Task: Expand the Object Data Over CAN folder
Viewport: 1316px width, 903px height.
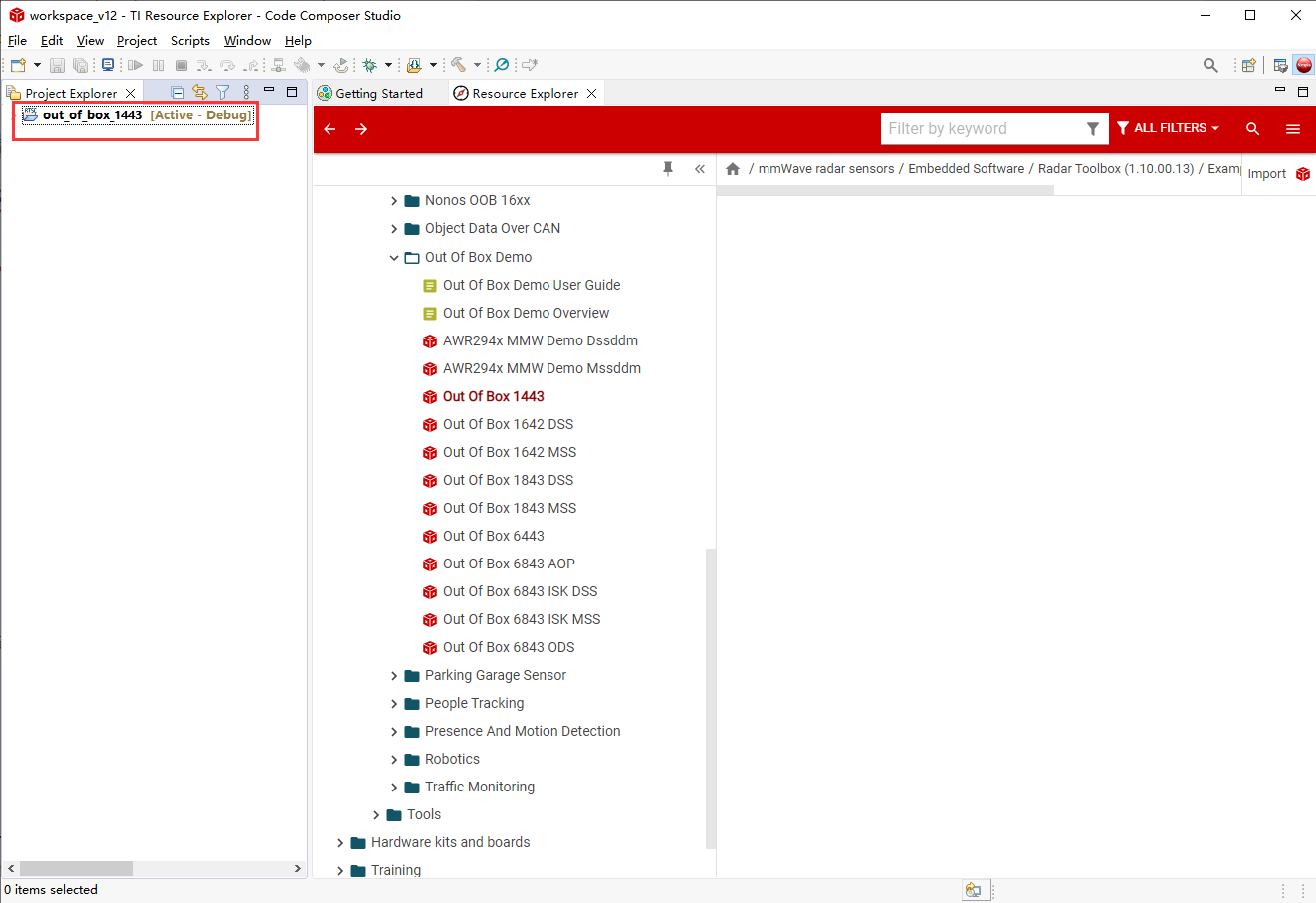Action: point(394,228)
